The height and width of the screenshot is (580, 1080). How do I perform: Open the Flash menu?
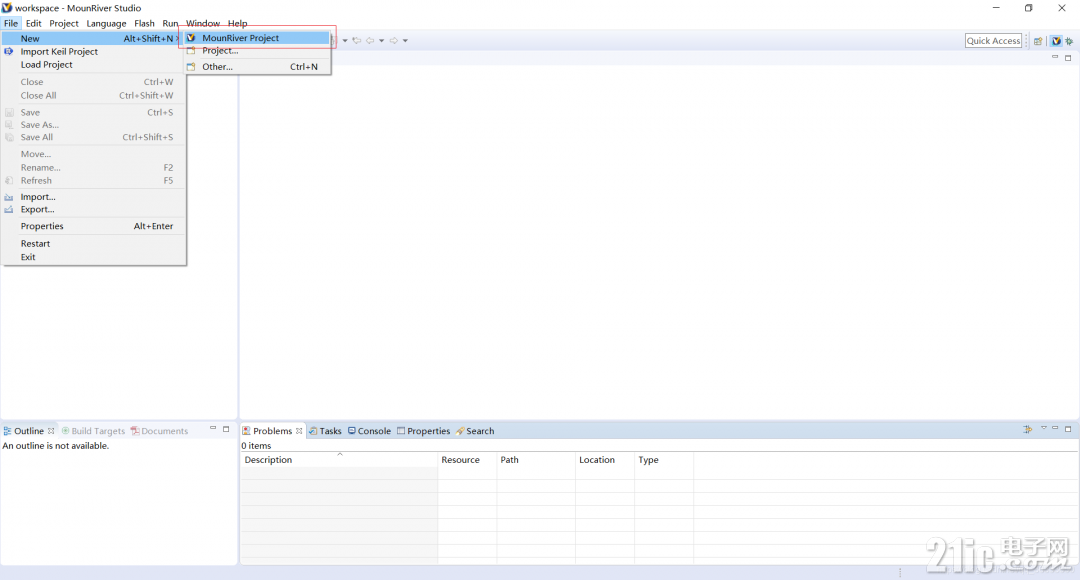[x=144, y=23]
